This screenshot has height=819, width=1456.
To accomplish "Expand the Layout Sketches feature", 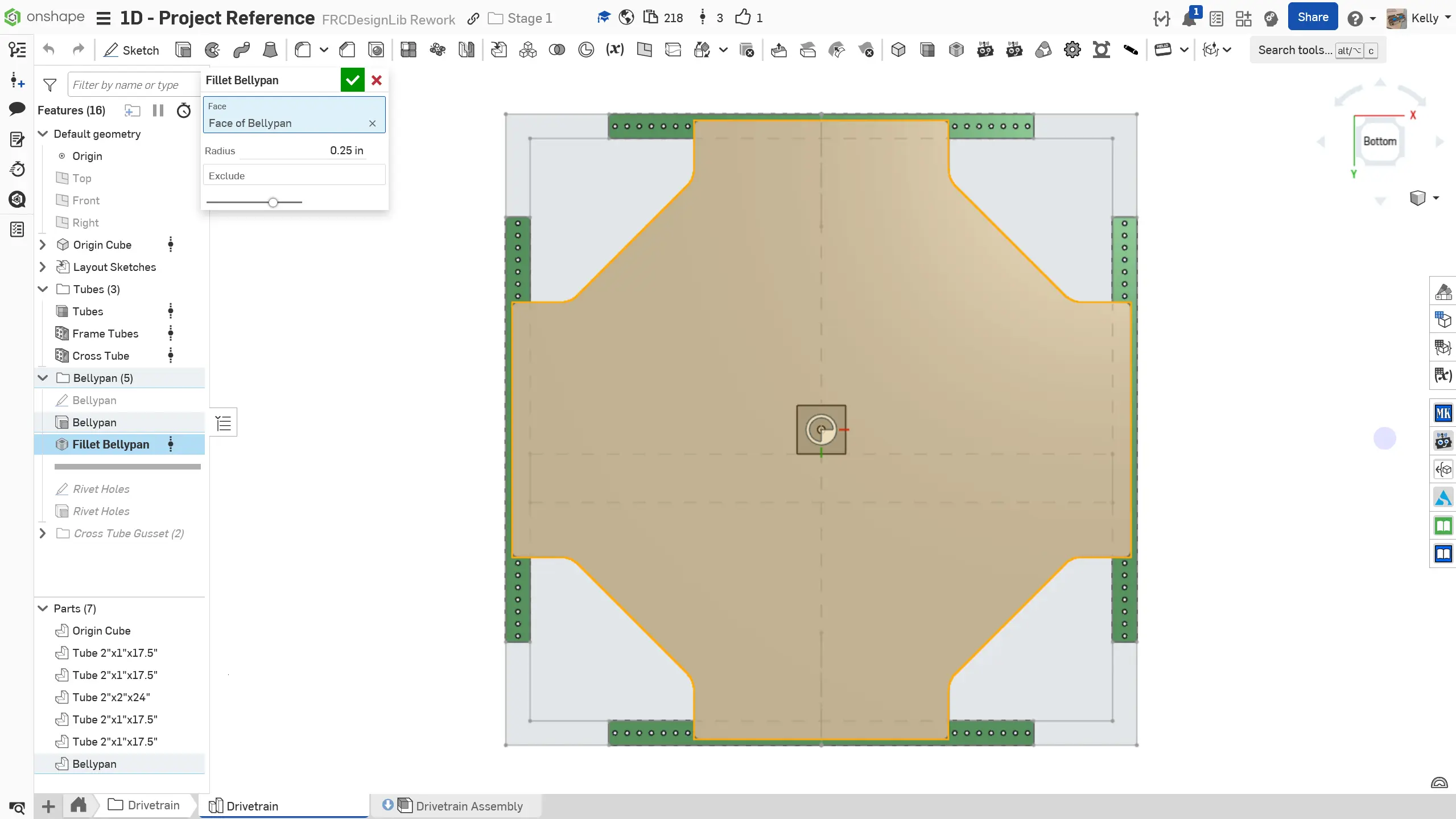I will point(43,267).
